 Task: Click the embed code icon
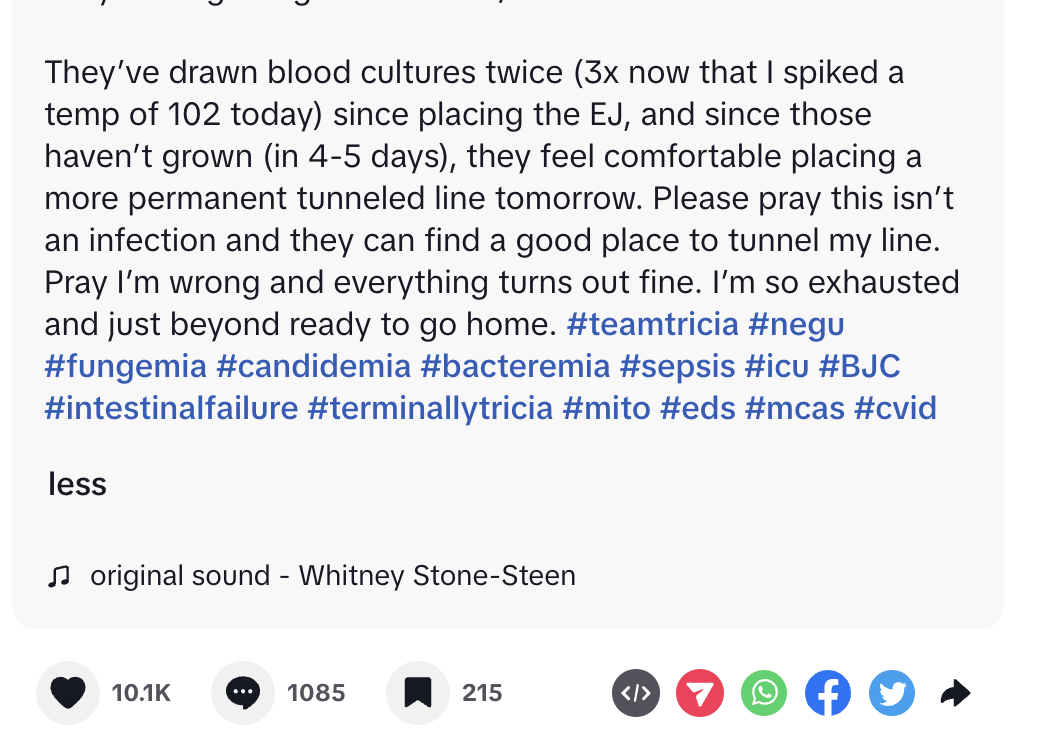(x=636, y=693)
